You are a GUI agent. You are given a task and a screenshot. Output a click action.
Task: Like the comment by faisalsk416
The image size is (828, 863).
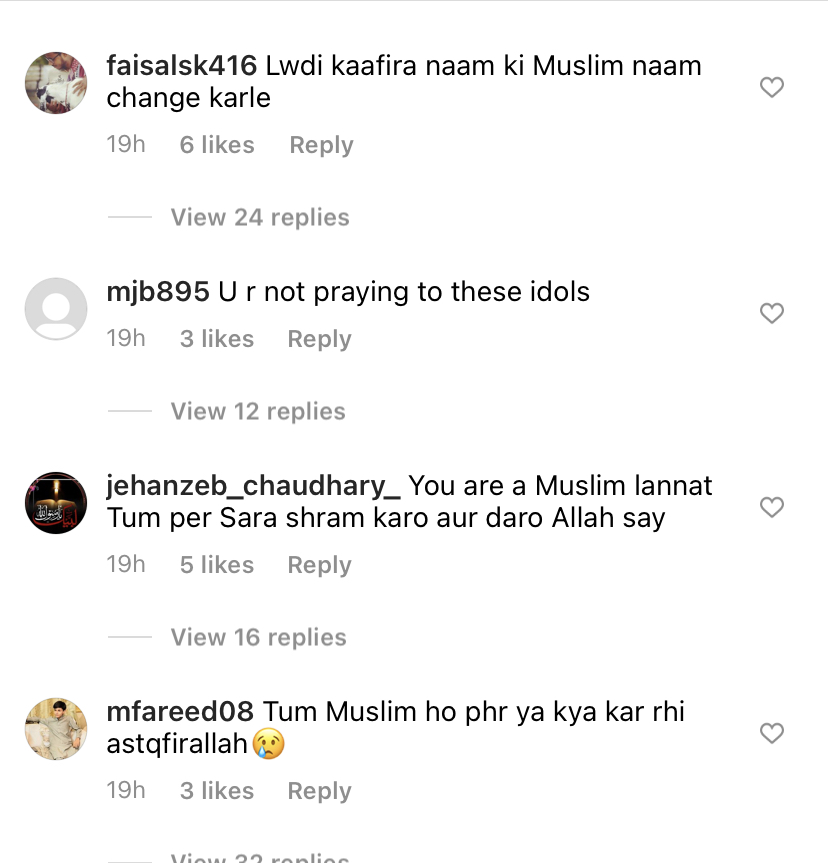[x=771, y=88]
